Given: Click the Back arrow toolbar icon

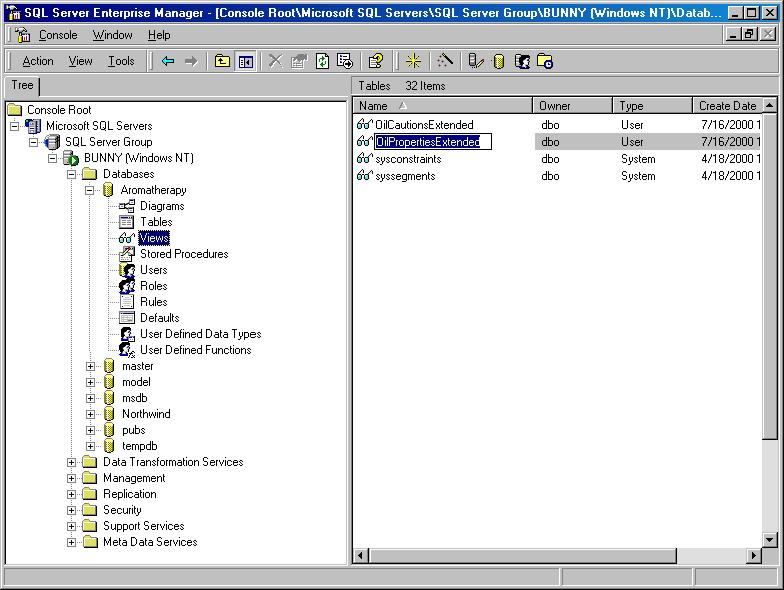Looking at the screenshot, I should [x=168, y=62].
